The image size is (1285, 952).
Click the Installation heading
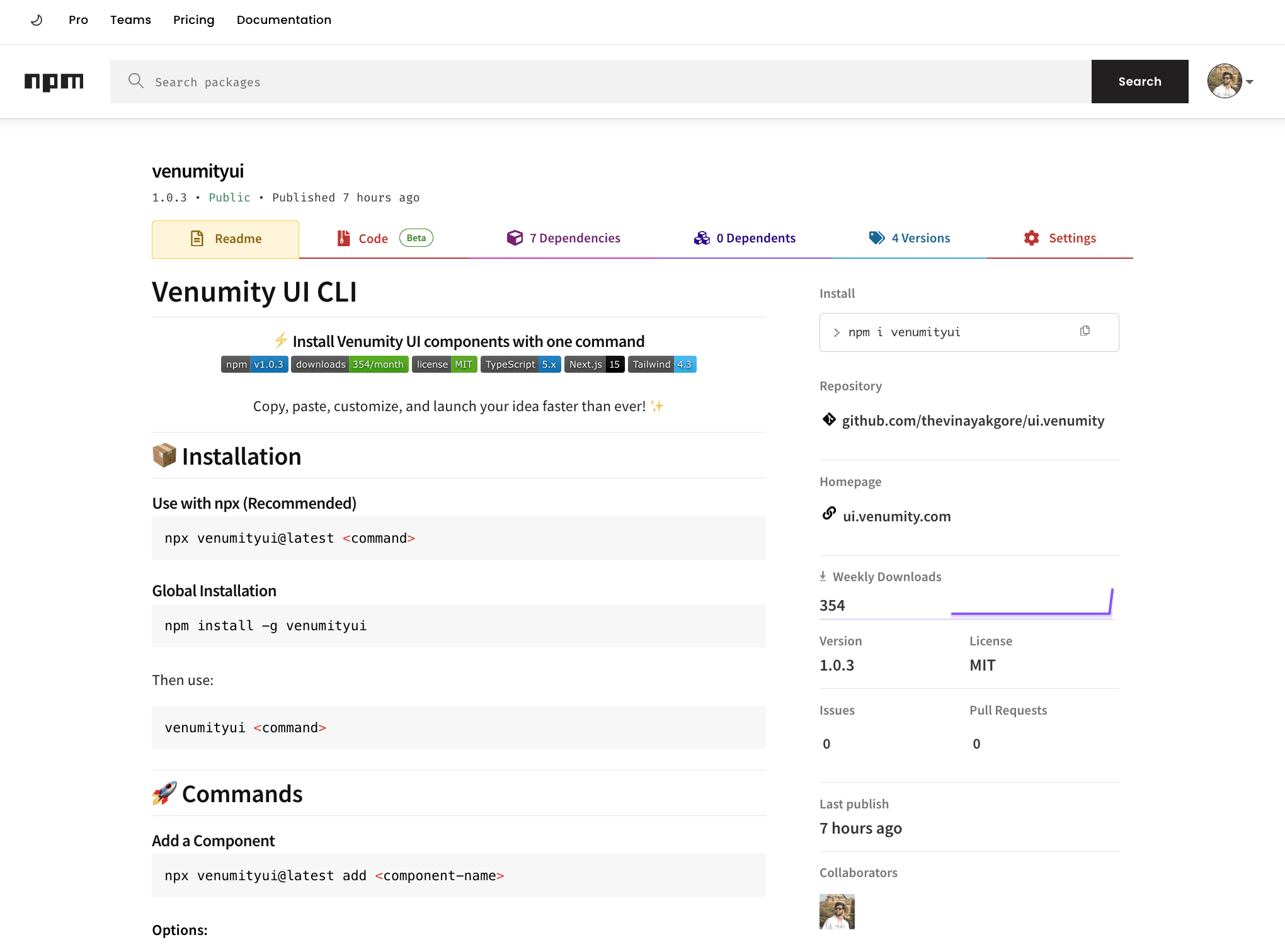pos(241,456)
